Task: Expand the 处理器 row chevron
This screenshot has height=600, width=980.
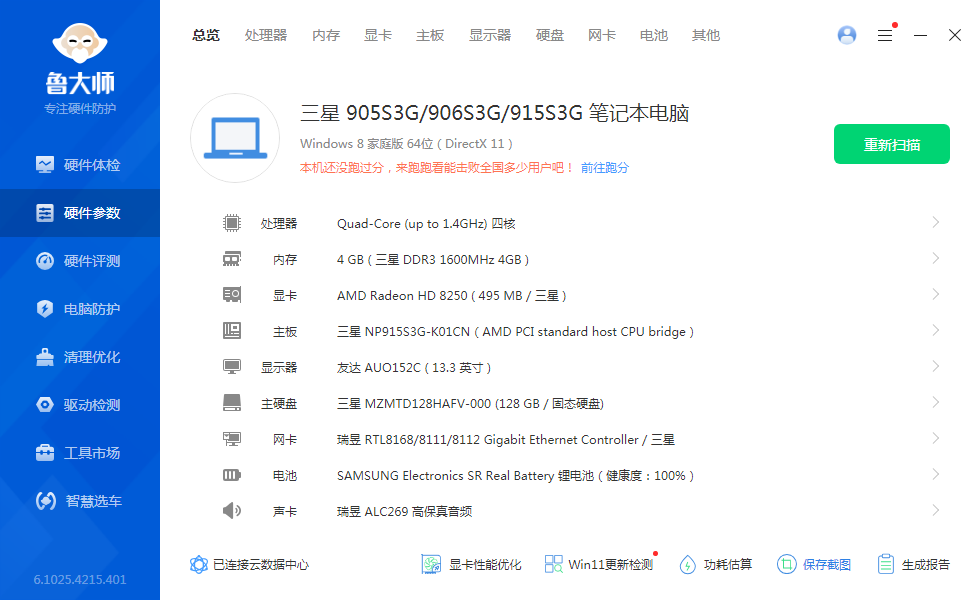Action: coord(936,222)
